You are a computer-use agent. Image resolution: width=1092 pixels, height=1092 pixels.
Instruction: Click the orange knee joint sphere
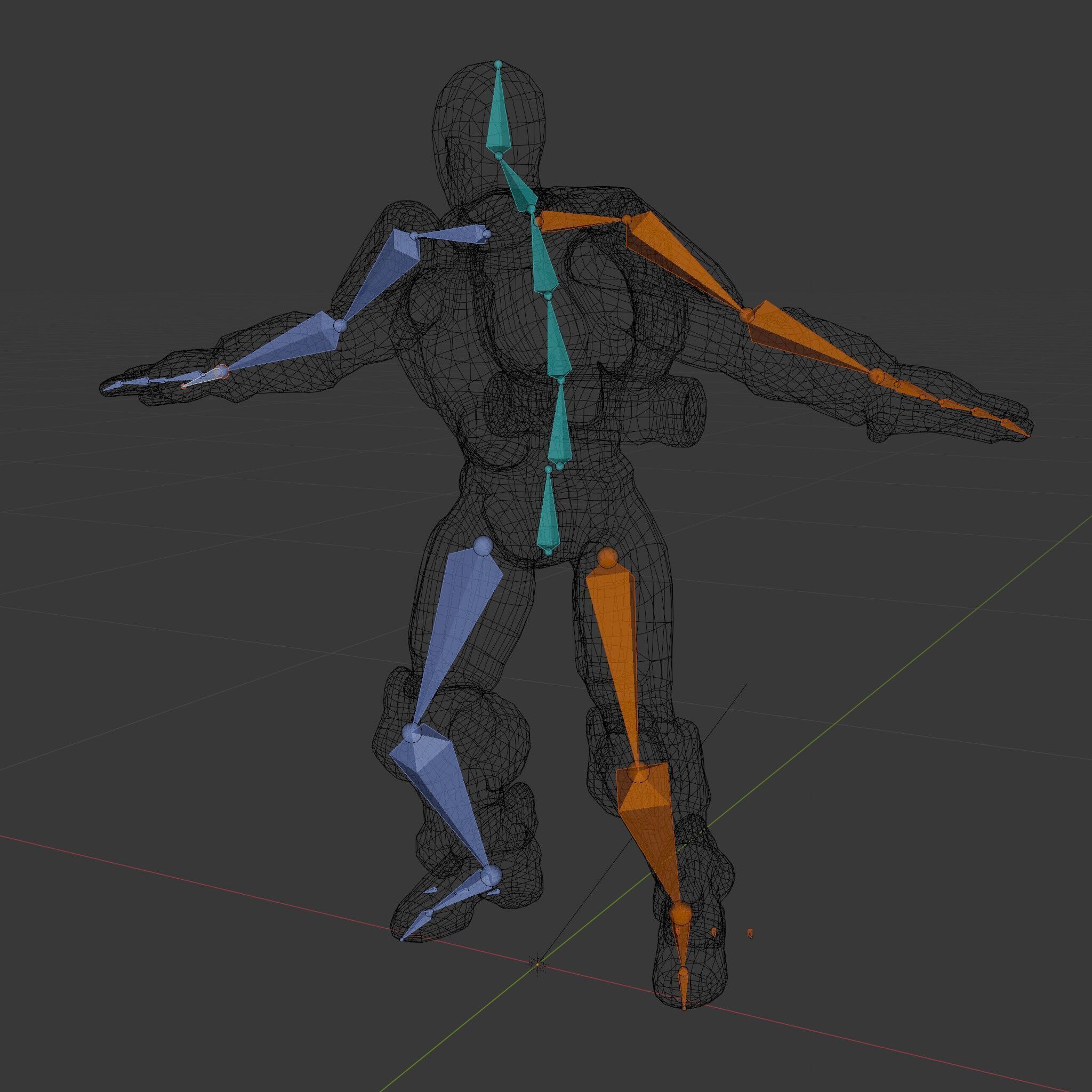pyautogui.click(x=639, y=771)
